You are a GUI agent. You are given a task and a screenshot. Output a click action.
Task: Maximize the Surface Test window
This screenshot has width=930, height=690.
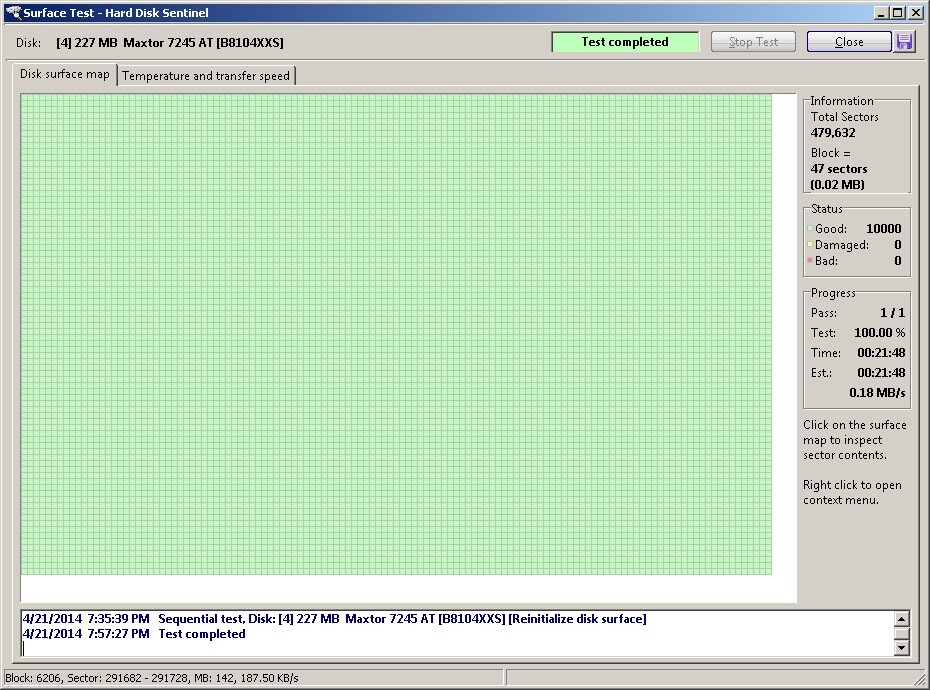click(x=897, y=12)
